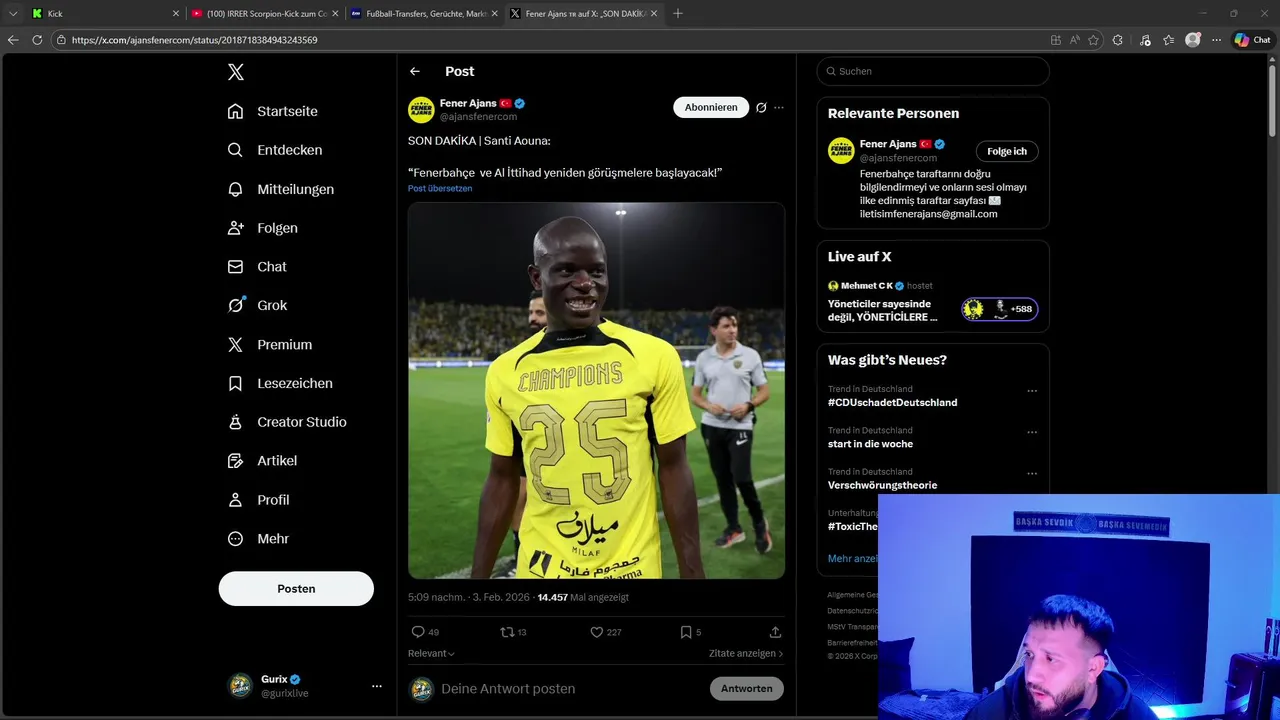Image resolution: width=1280 pixels, height=720 pixels.
Task: Click trend Verschwörungstheorie
Action: coord(882,485)
